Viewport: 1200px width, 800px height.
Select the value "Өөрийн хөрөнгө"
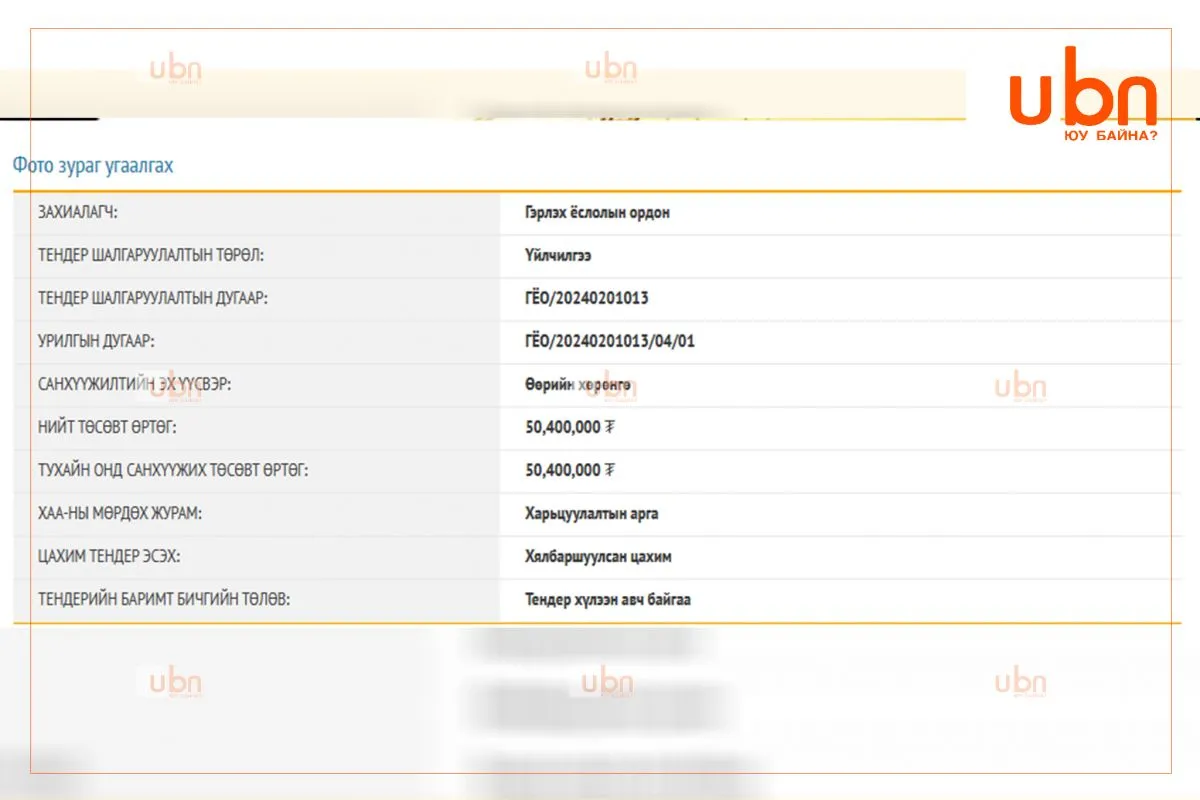[578, 384]
